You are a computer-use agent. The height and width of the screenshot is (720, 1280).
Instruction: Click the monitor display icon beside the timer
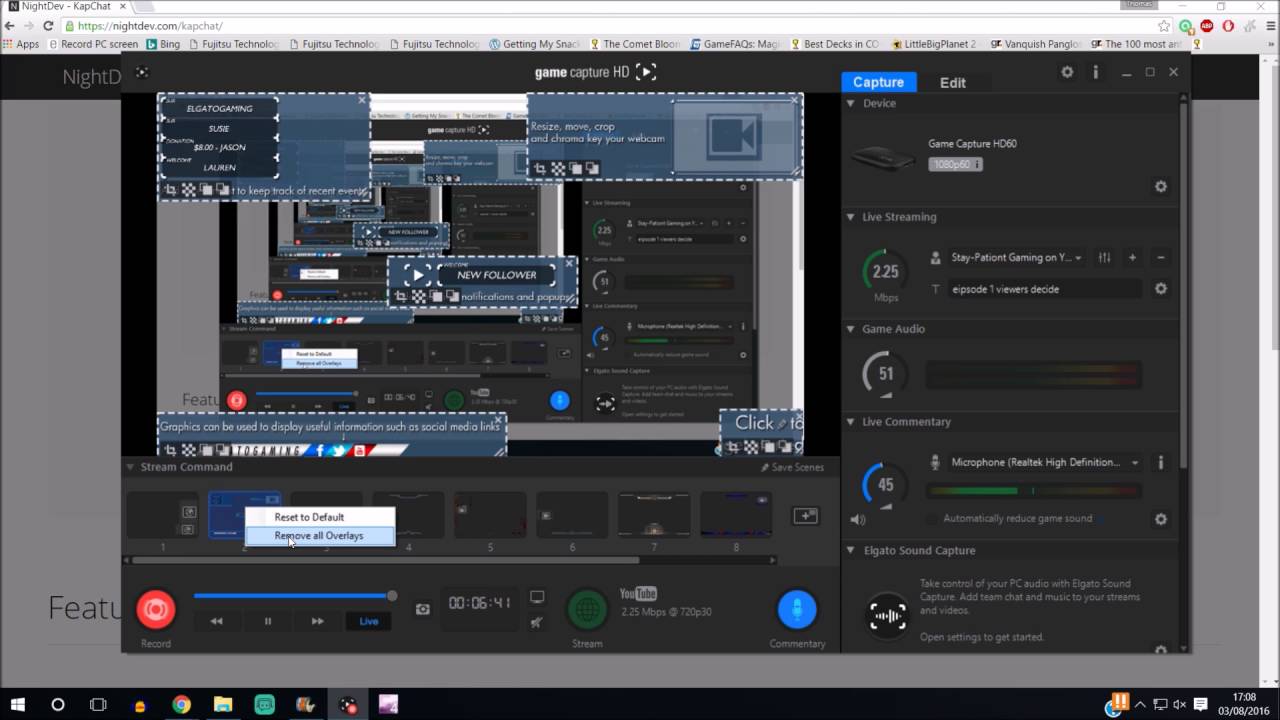pyautogui.click(x=537, y=597)
